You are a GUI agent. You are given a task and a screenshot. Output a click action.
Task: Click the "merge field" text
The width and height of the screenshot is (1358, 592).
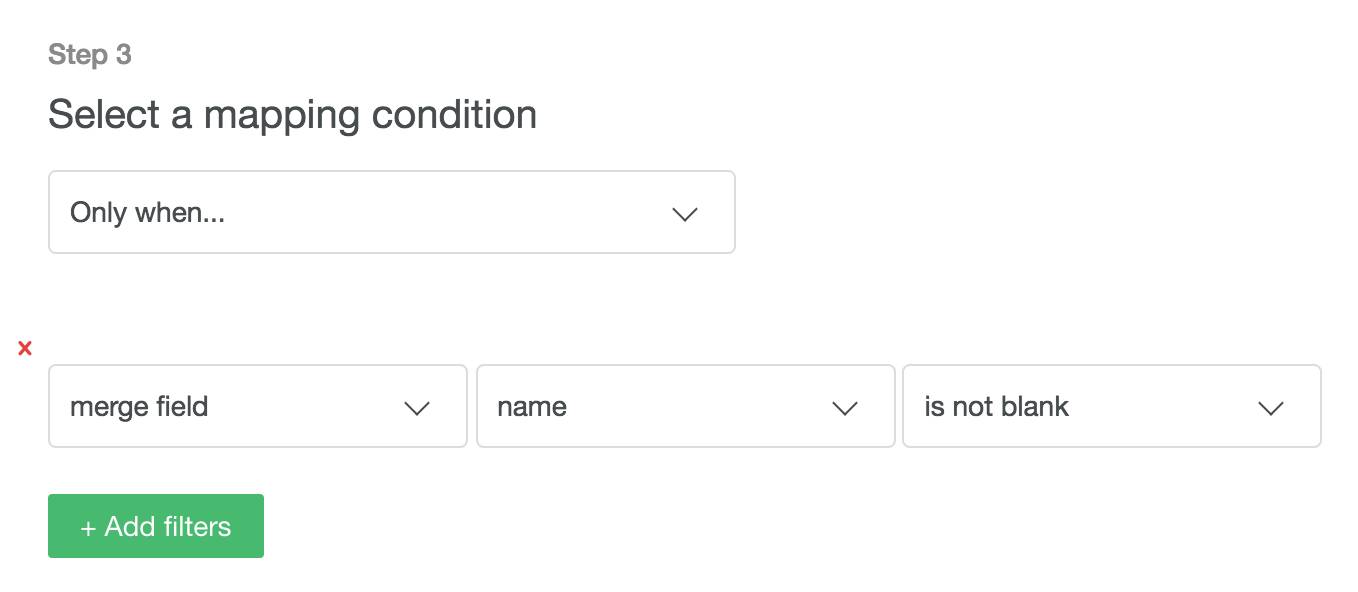(139, 407)
